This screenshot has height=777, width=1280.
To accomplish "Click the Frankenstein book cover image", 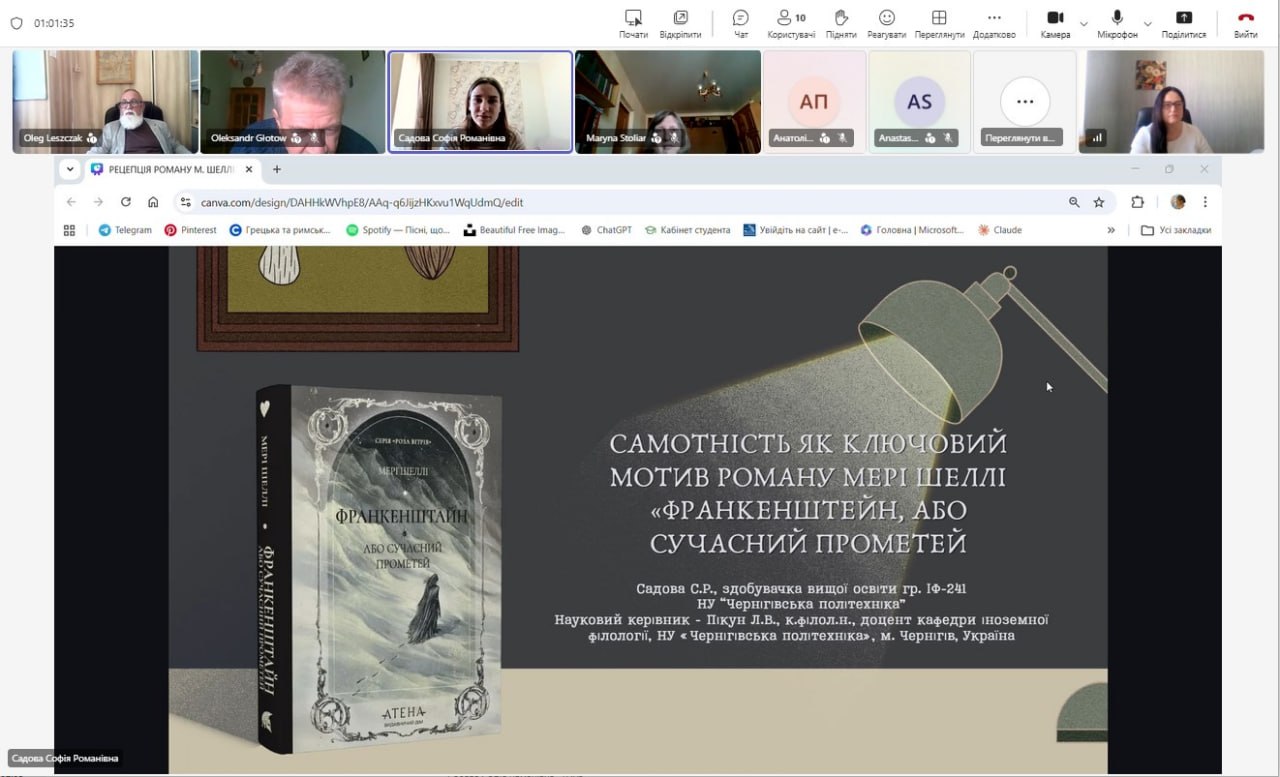I will pos(380,568).
